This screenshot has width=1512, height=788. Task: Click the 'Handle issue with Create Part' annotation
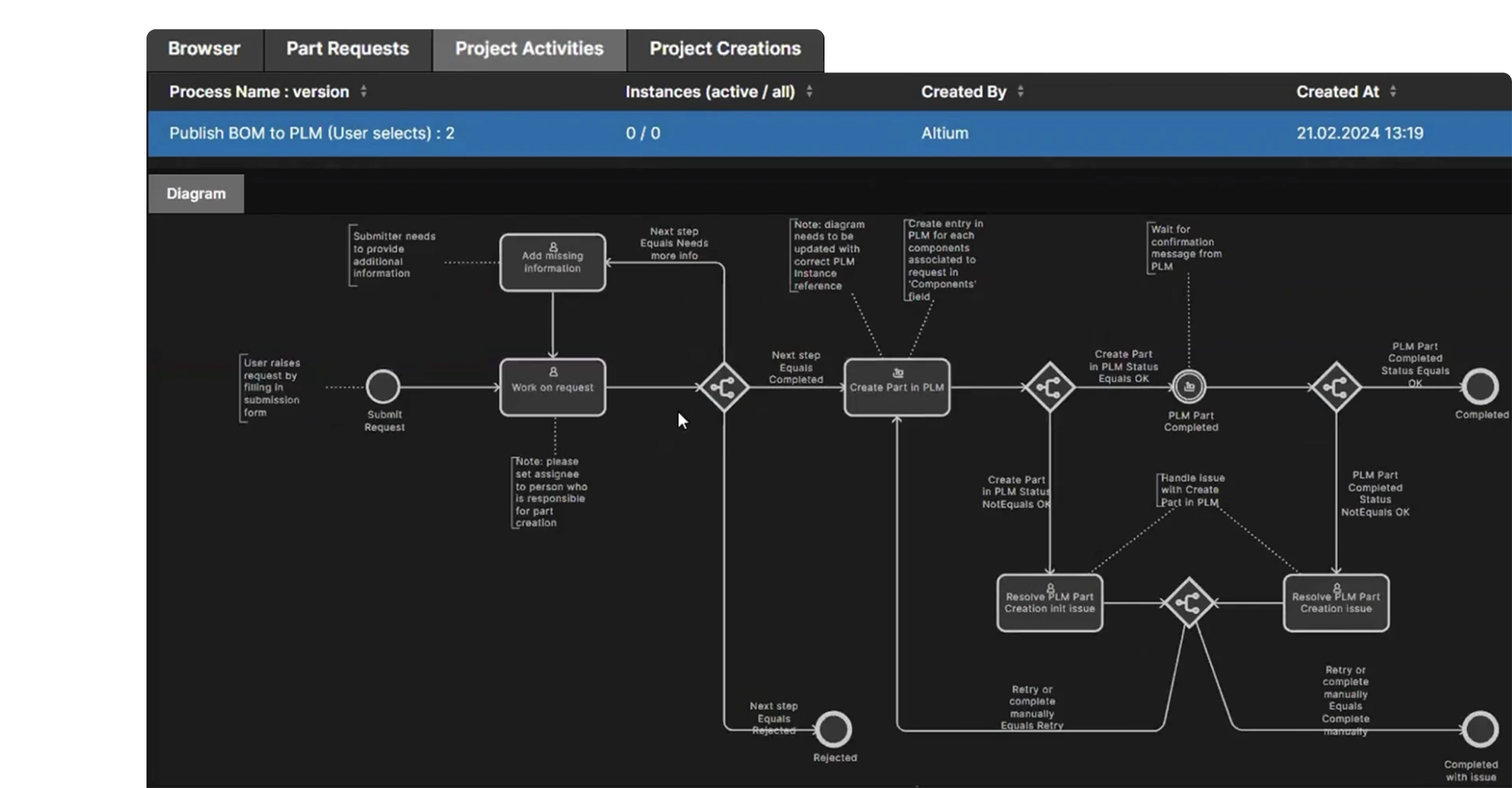pos(1191,490)
